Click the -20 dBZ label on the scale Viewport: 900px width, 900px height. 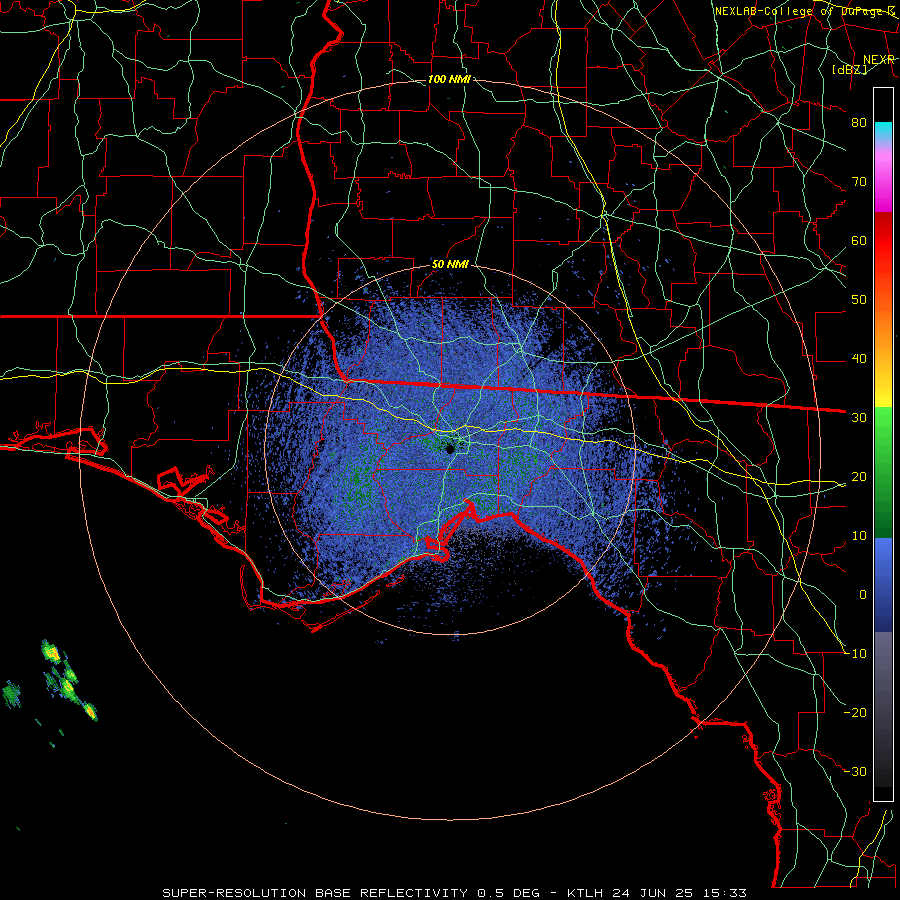856,712
